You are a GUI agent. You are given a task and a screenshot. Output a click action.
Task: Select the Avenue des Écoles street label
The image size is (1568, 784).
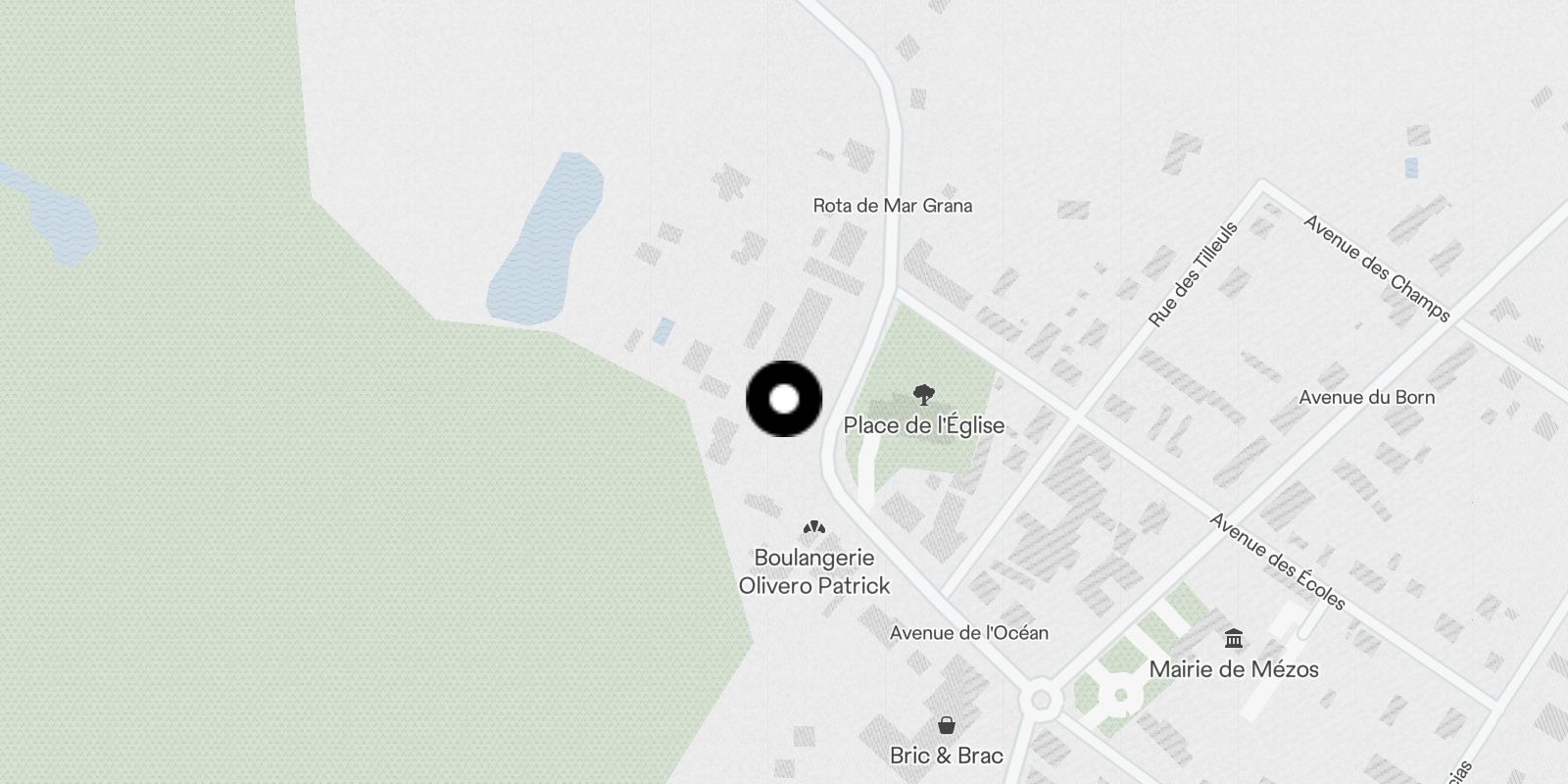[1278, 562]
